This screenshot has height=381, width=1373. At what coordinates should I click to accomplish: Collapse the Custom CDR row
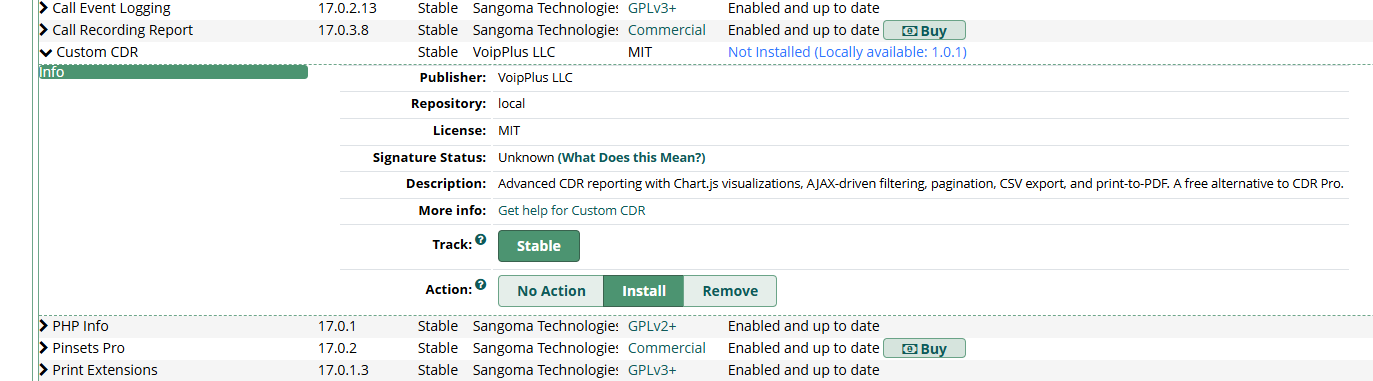pyautogui.click(x=45, y=52)
